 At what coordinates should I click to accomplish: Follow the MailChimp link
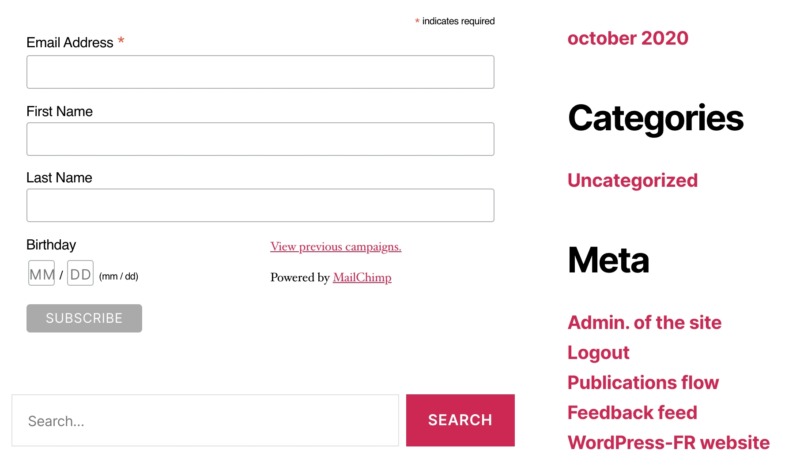pyautogui.click(x=362, y=278)
